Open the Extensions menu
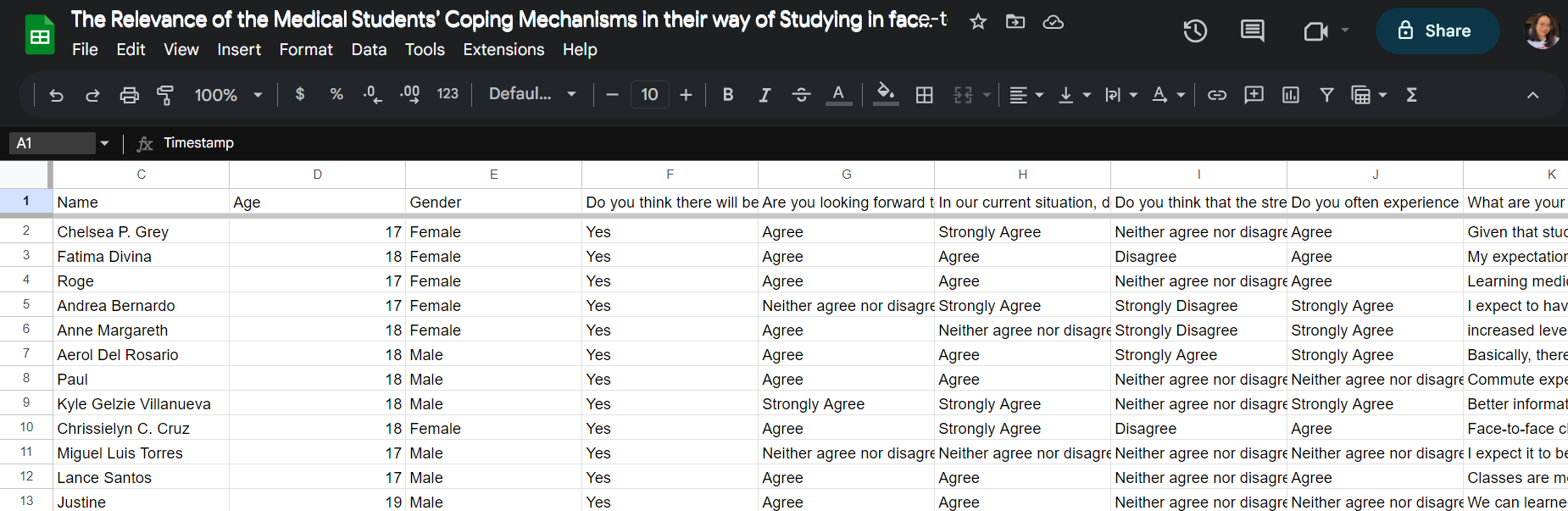Image resolution: width=1568 pixels, height=511 pixels. [503, 50]
